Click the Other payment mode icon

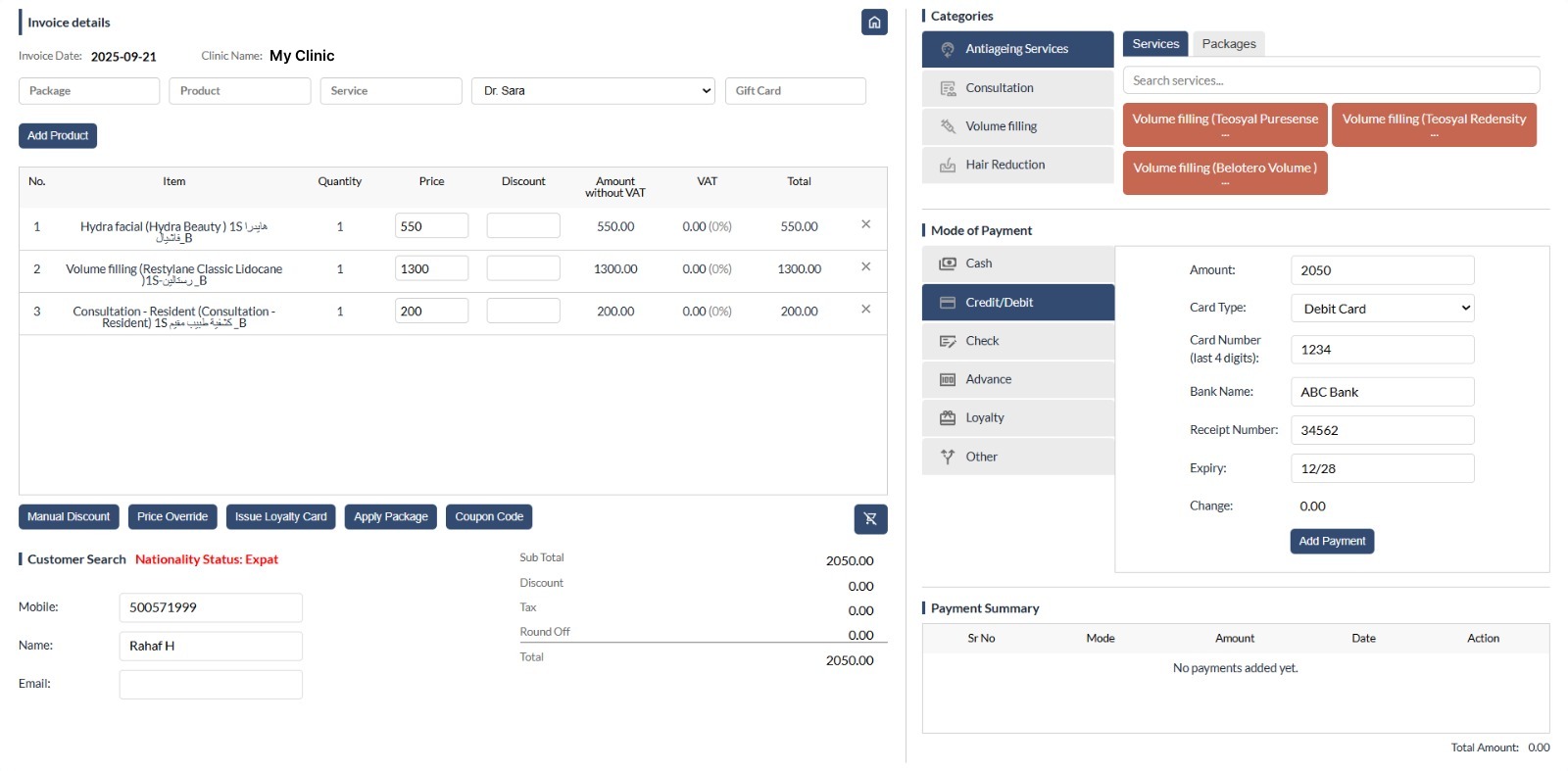(x=948, y=457)
